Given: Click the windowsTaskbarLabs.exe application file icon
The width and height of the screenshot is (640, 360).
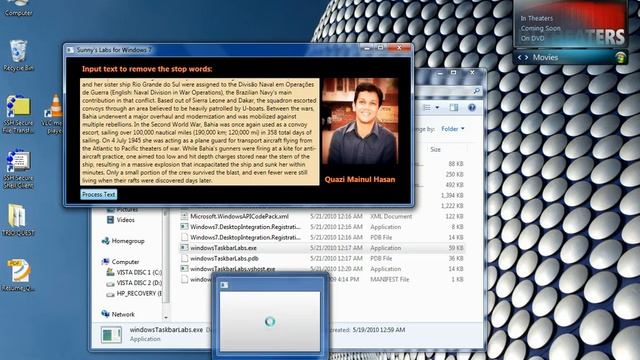Looking at the screenshot, I should pyautogui.click(x=184, y=248).
